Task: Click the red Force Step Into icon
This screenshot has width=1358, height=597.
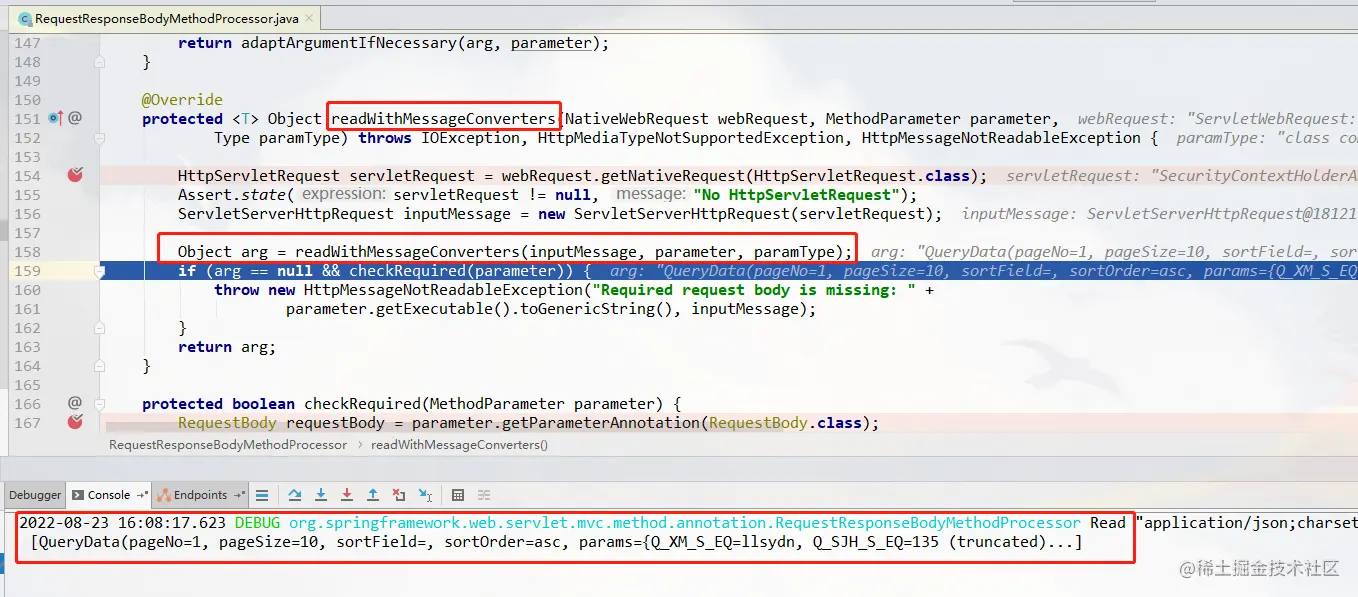Action: click(347, 495)
